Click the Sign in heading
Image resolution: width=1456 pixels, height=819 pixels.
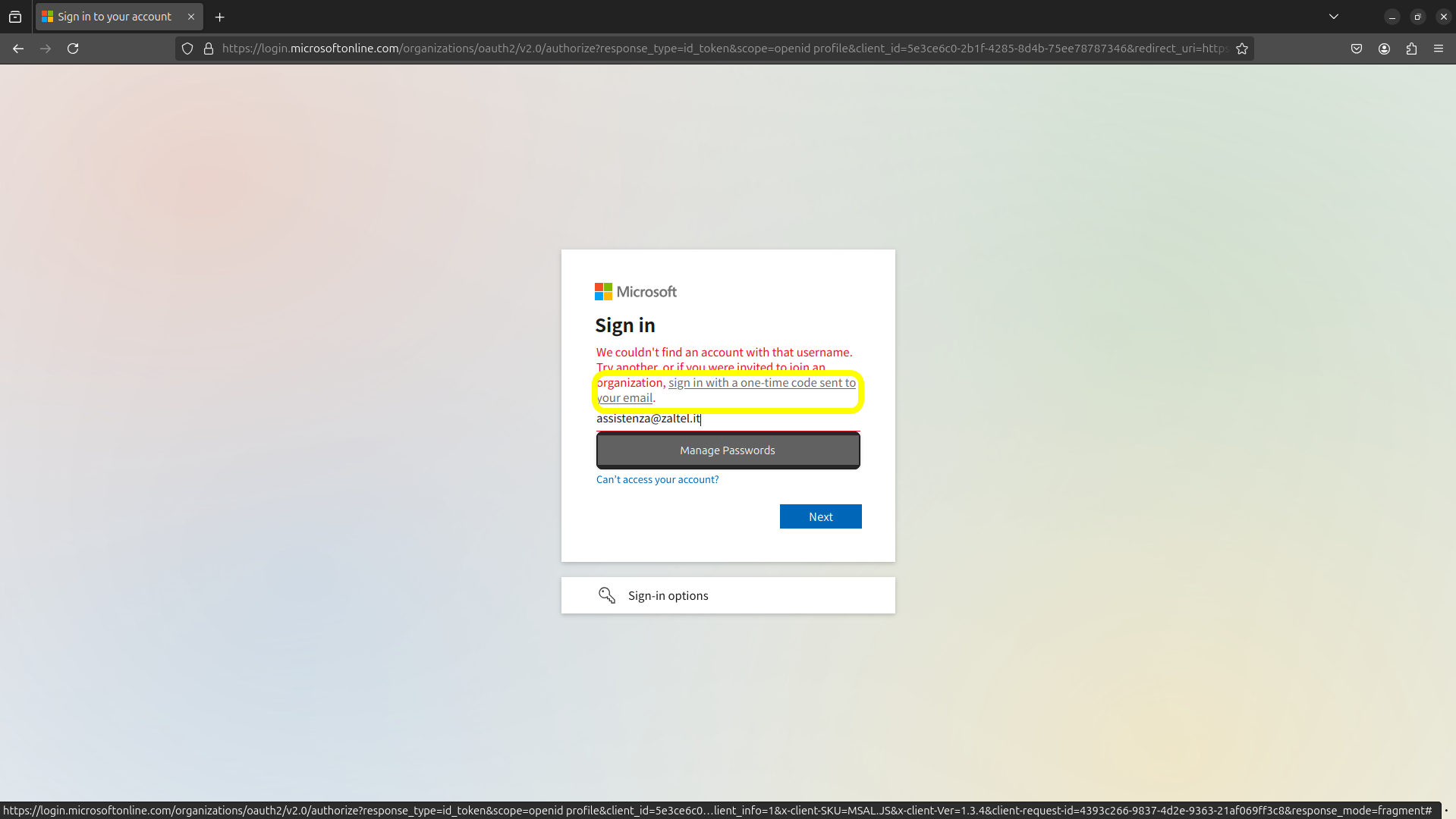click(625, 325)
